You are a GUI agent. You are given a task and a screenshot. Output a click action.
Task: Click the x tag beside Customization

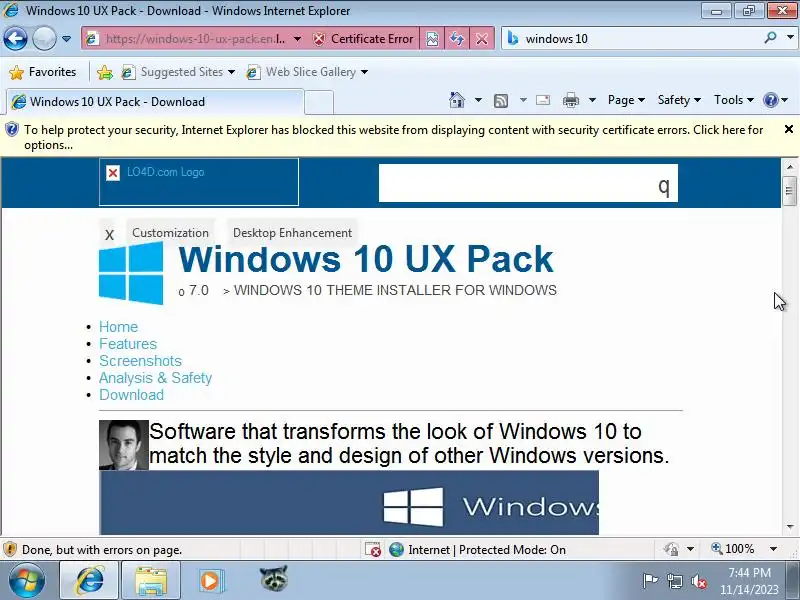tap(109, 235)
